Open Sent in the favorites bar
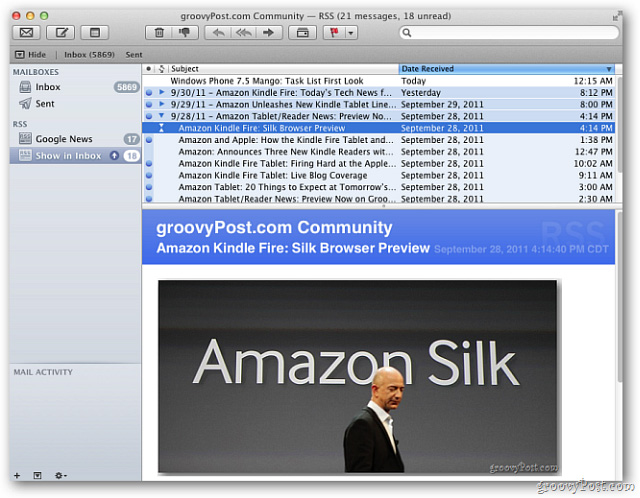Viewport: 640px width, 498px height. [x=134, y=55]
